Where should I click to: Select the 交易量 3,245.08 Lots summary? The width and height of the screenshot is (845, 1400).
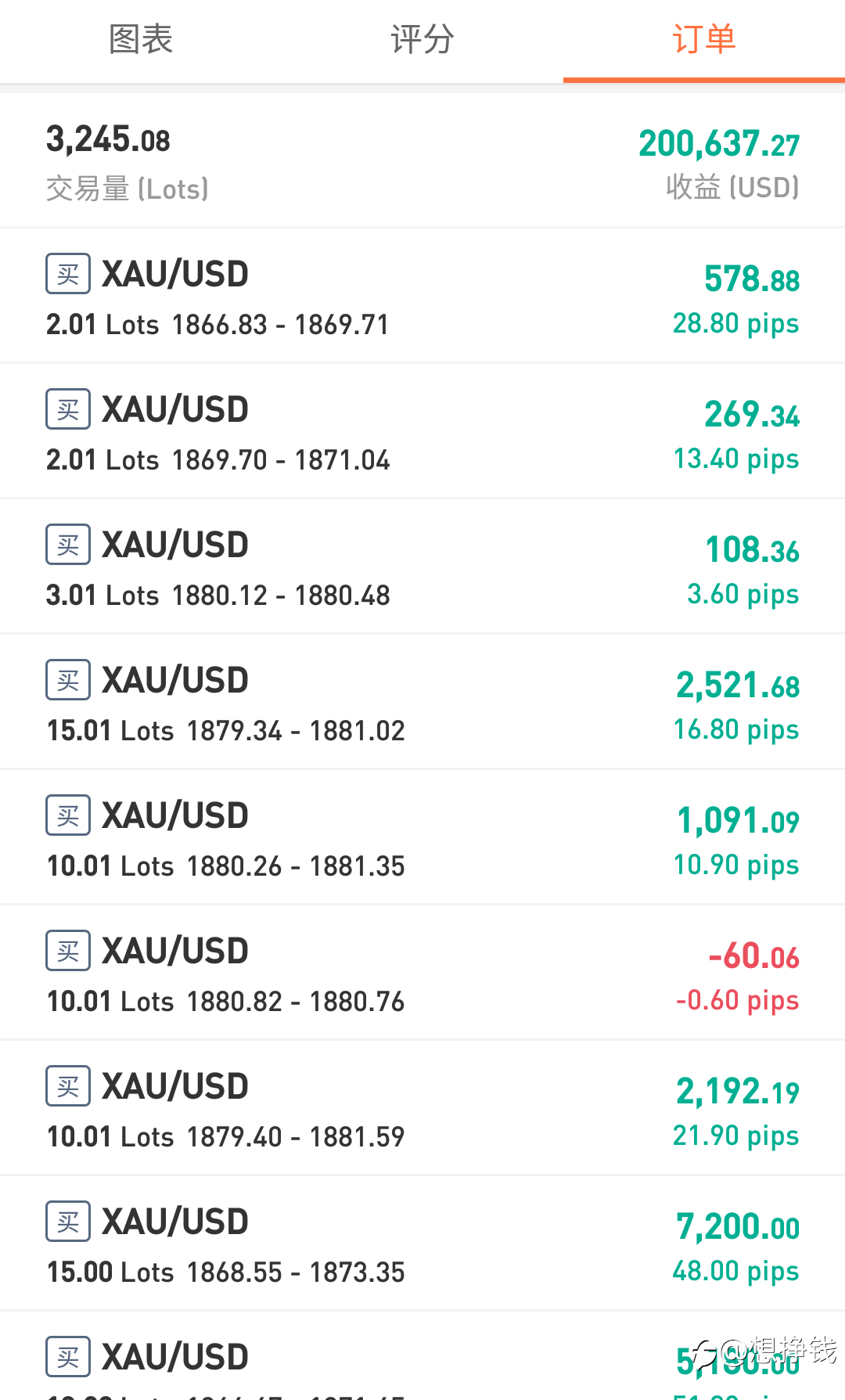(x=128, y=162)
